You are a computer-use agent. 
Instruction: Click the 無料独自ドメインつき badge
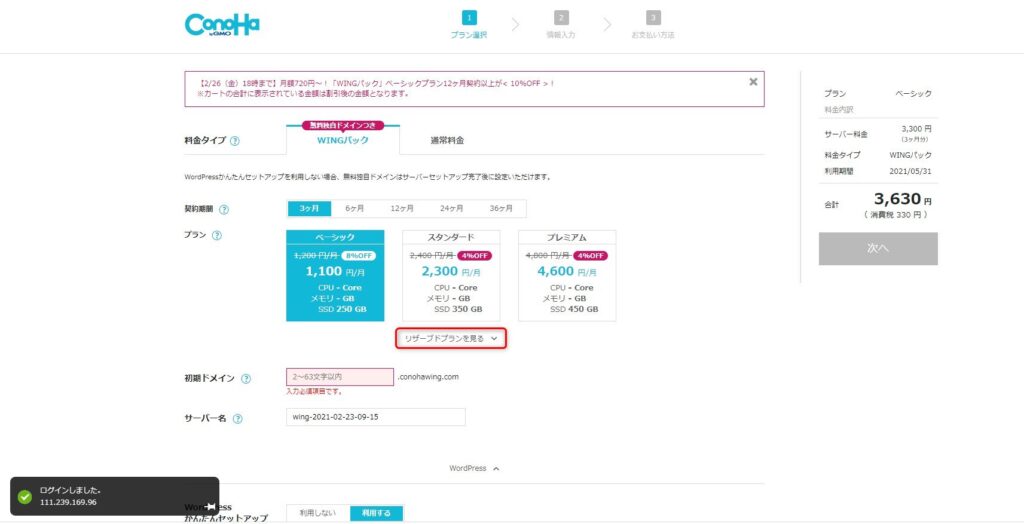[x=343, y=125]
